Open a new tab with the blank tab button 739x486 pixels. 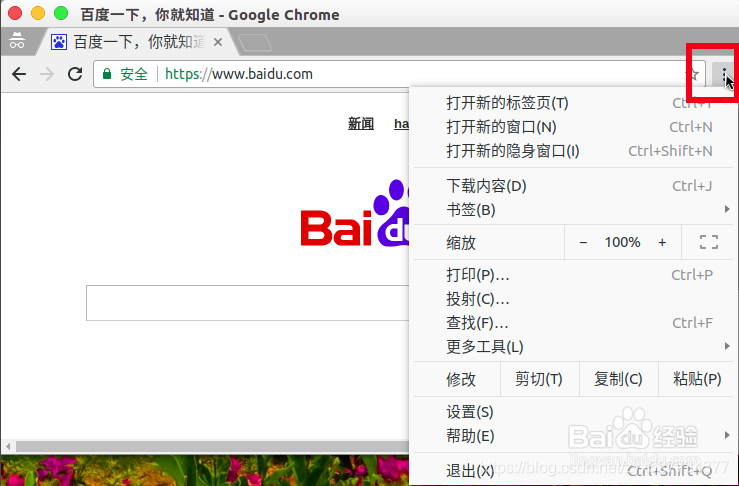click(255, 42)
